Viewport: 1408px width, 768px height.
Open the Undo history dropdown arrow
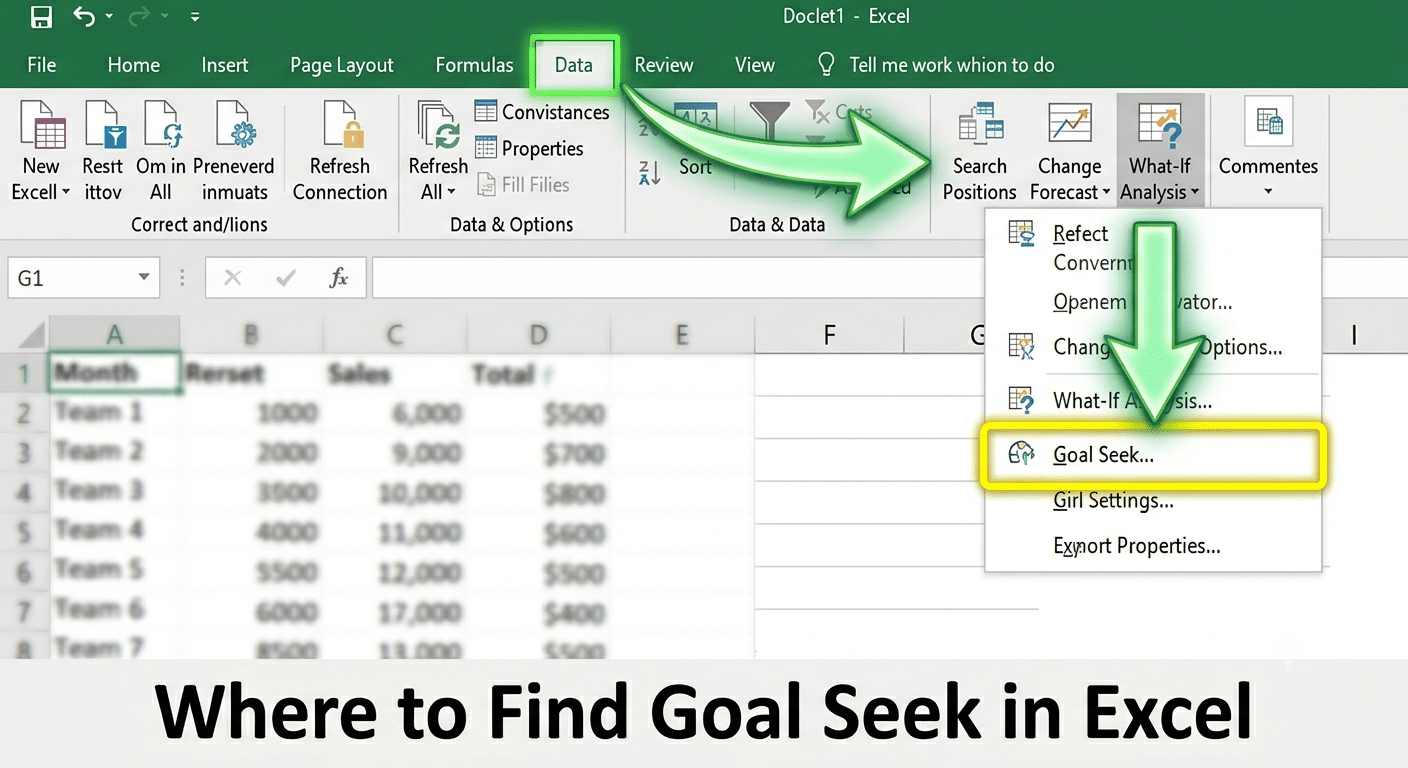(109, 18)
